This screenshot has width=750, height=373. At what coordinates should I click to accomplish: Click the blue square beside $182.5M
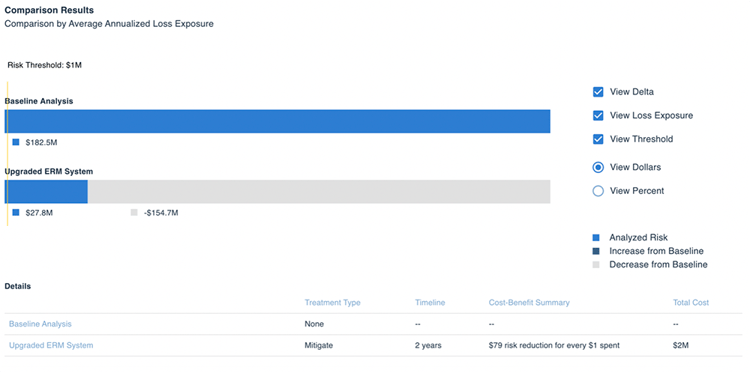click(16, 142)
